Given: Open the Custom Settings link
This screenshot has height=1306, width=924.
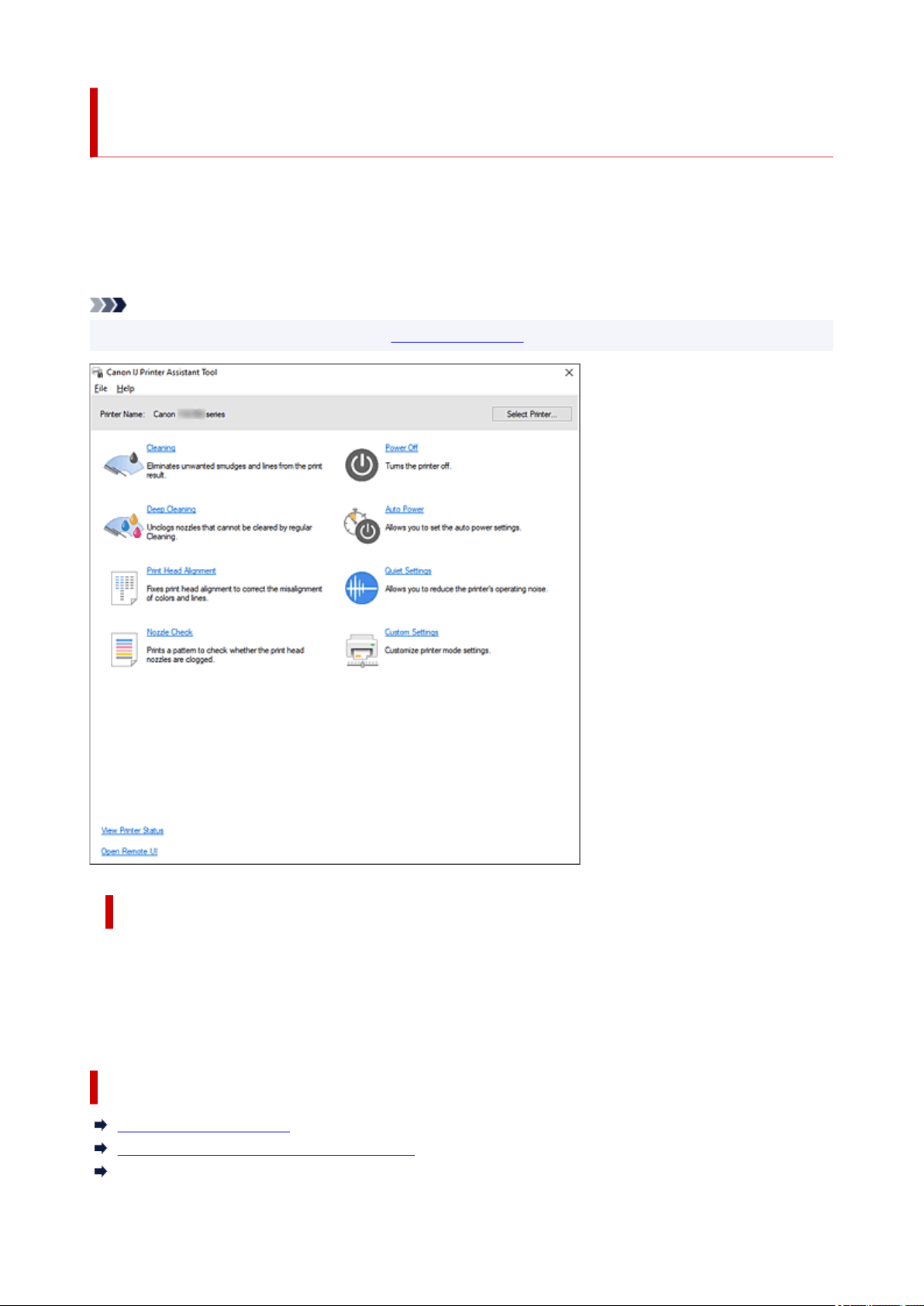Looking at the screenshot, I should tap(412, 632).
